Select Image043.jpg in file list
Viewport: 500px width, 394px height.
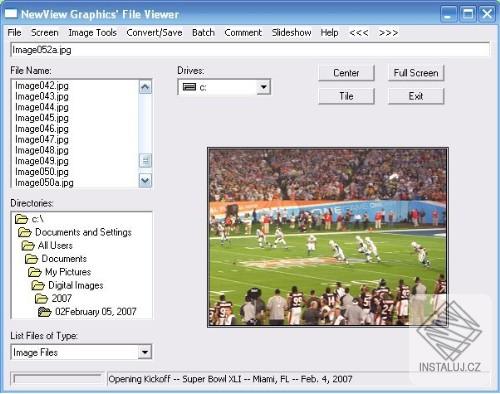(x=42, y=96)
